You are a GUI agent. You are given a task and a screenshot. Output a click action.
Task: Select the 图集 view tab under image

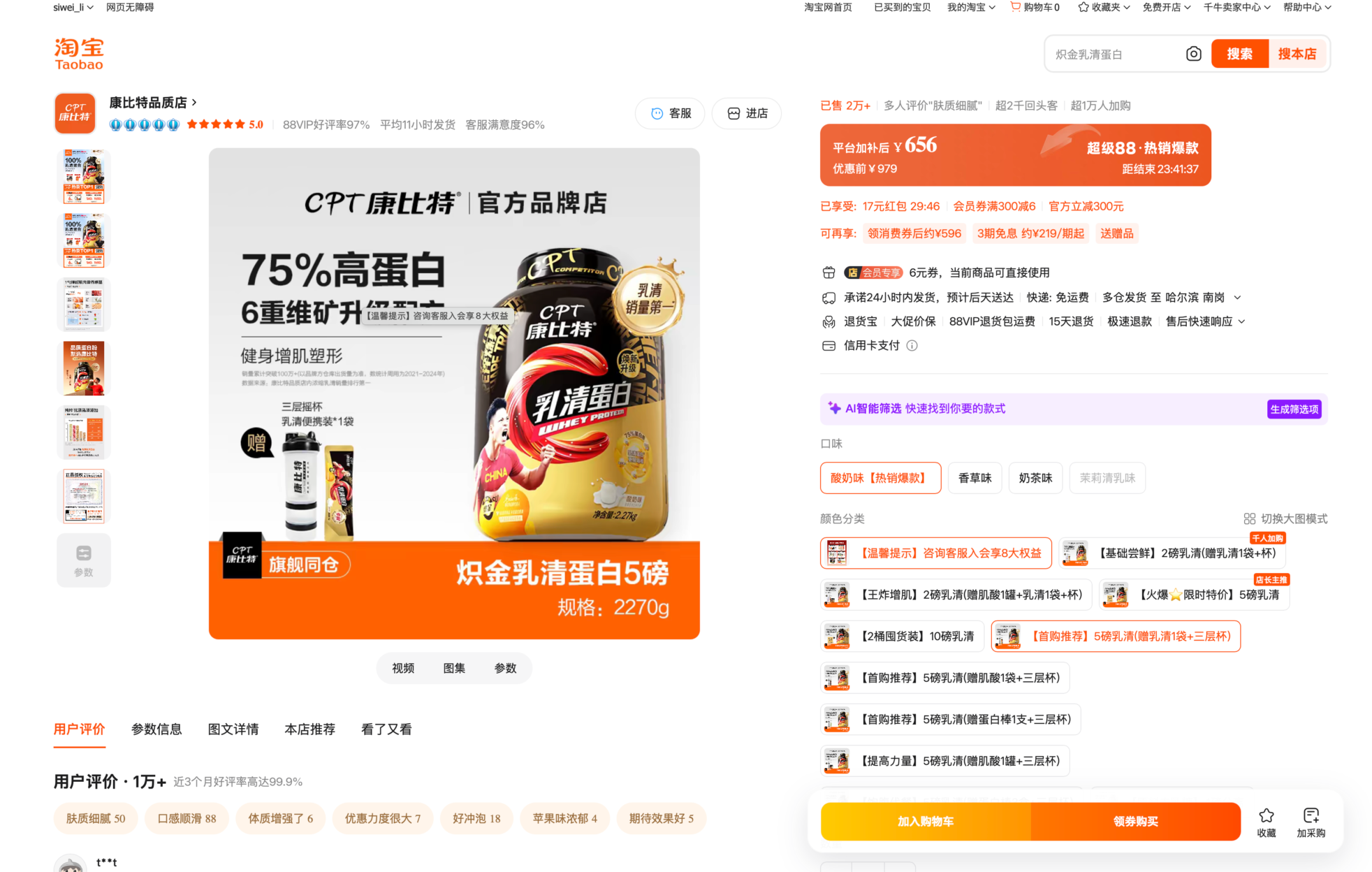454,668
